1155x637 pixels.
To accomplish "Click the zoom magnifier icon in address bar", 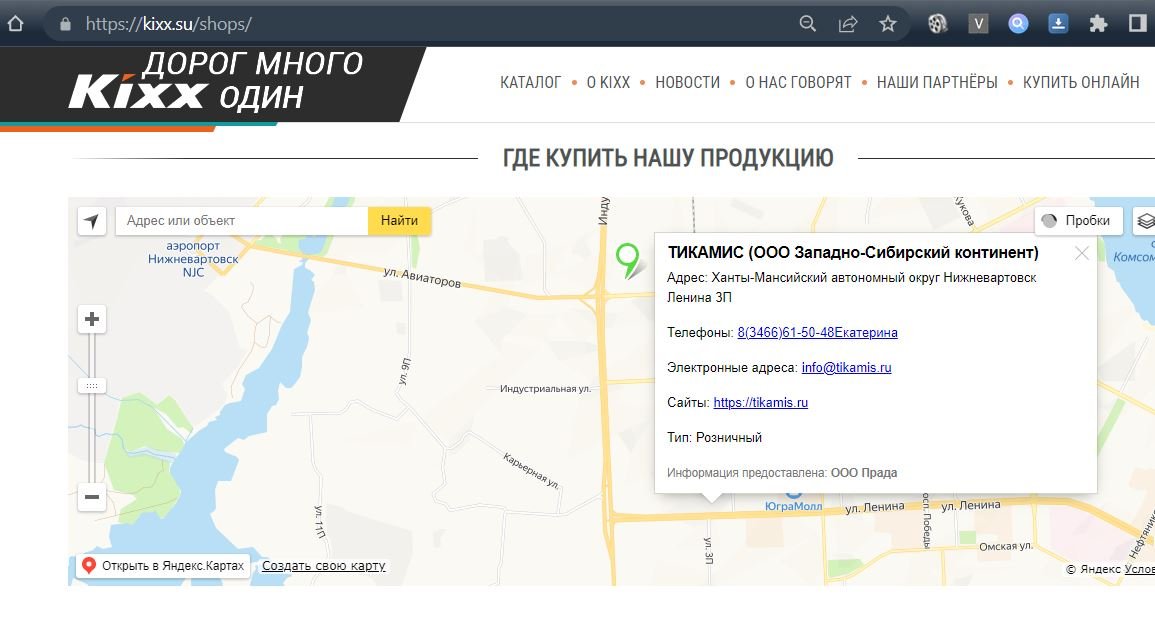I will 807,24.
